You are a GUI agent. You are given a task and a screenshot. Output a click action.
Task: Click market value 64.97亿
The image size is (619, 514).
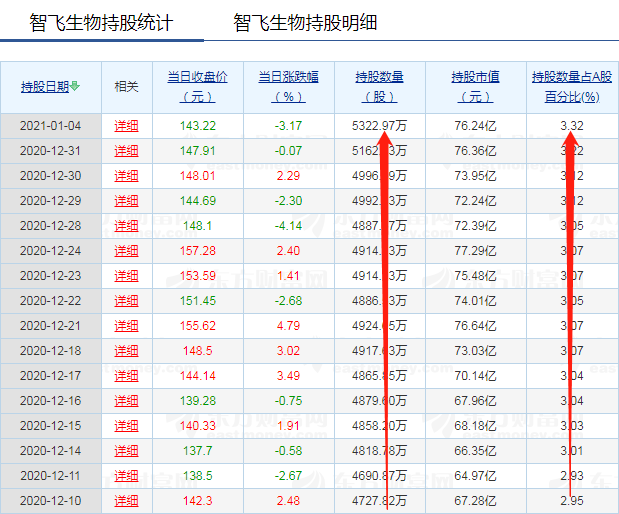tap(475, 476)
